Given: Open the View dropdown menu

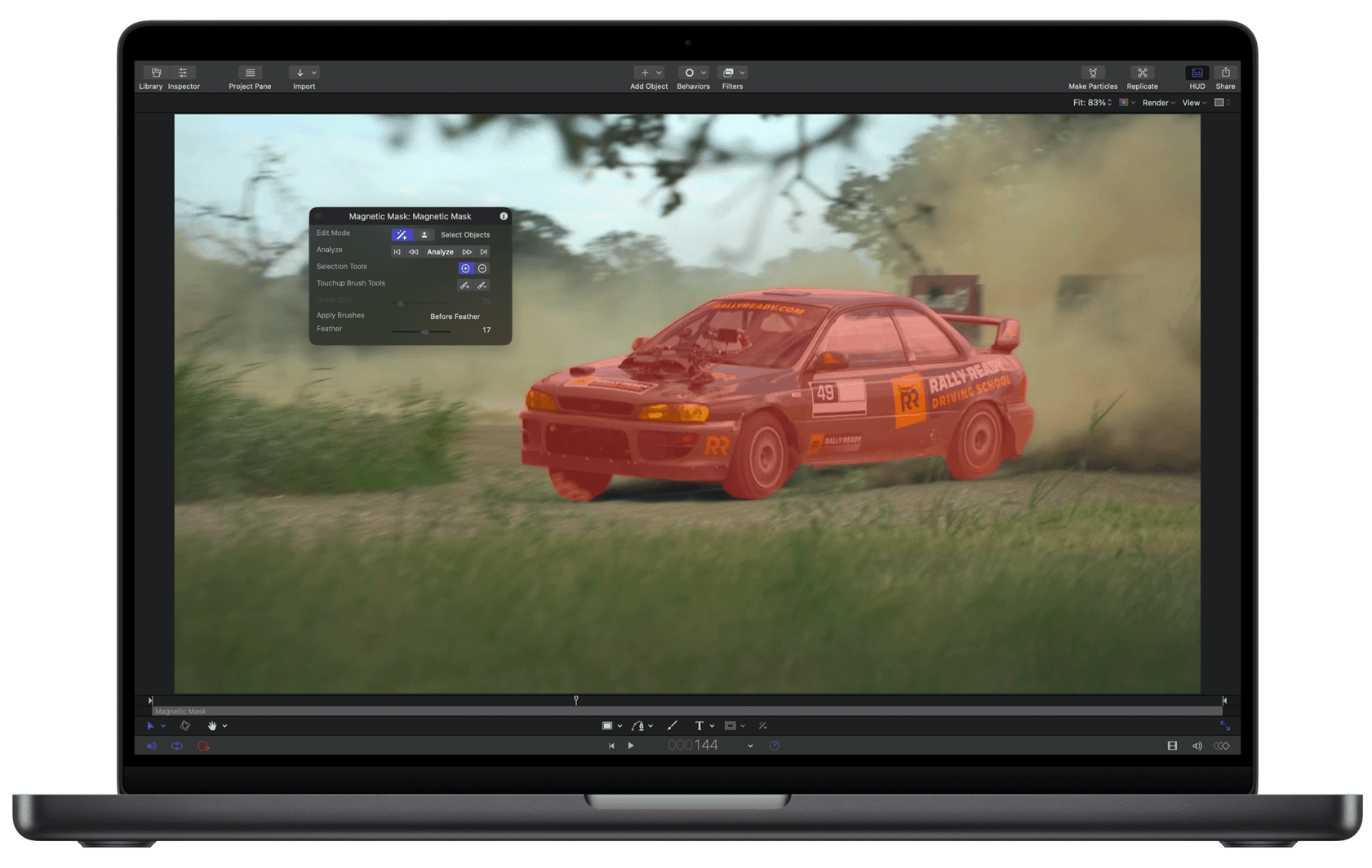Looking at the screenshot, I should [x=1192, y=102].
